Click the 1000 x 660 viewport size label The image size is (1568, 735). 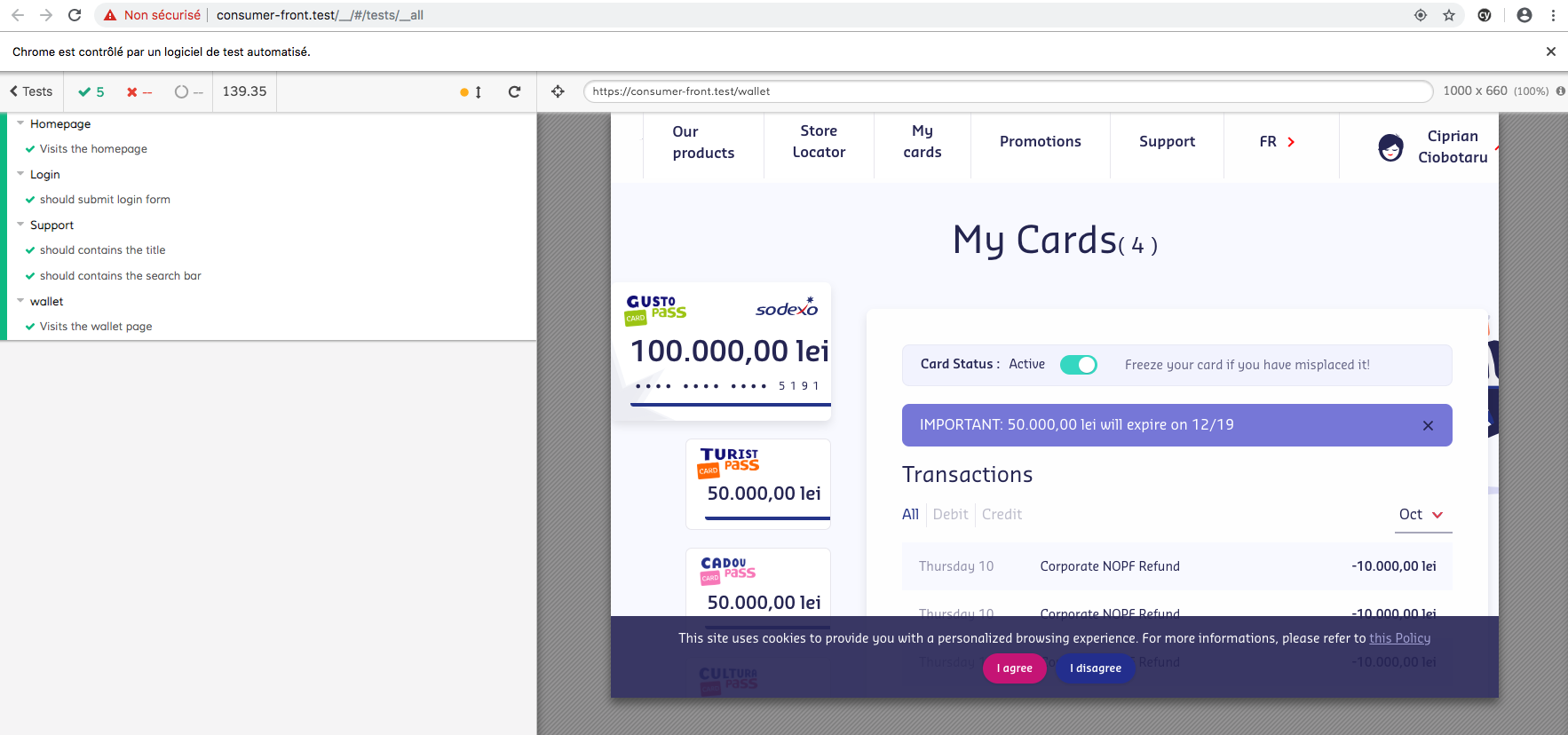click(x=1475, y=91)
